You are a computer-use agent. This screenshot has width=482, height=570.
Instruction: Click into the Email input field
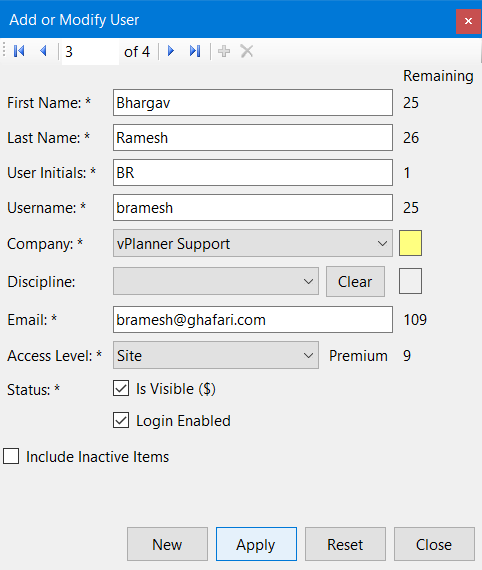click(253, 320)
